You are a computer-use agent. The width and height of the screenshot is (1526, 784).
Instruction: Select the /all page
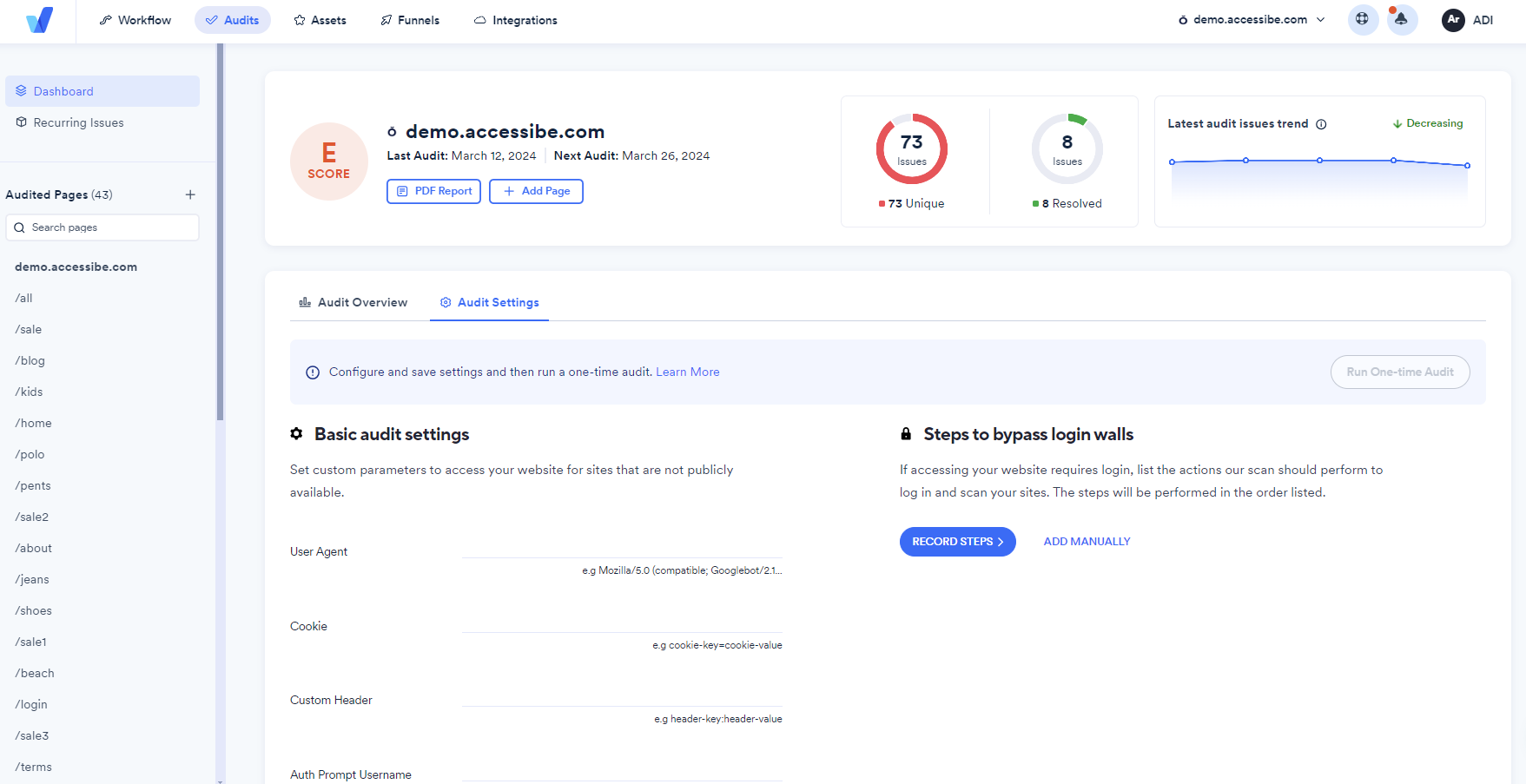pyautogui.click(x=23, y=298)
